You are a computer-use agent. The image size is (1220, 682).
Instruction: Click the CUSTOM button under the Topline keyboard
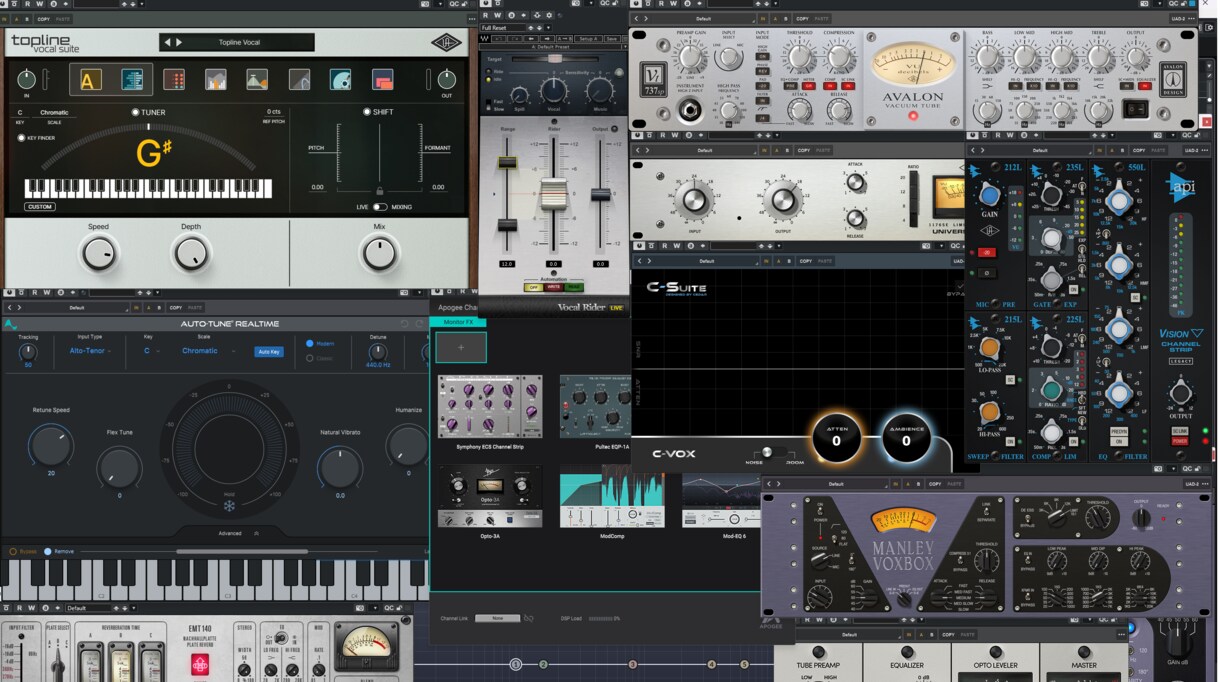pos(40,207)
